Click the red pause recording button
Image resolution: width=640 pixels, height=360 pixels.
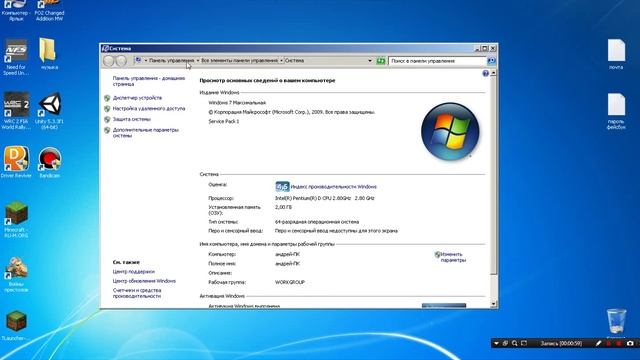click(609, 344)
